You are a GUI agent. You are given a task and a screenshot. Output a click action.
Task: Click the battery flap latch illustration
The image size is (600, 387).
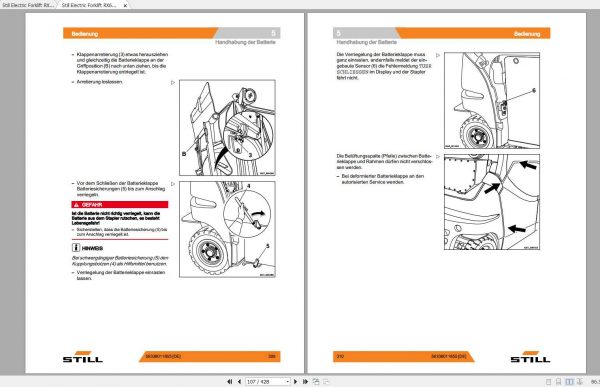(227, 128)
